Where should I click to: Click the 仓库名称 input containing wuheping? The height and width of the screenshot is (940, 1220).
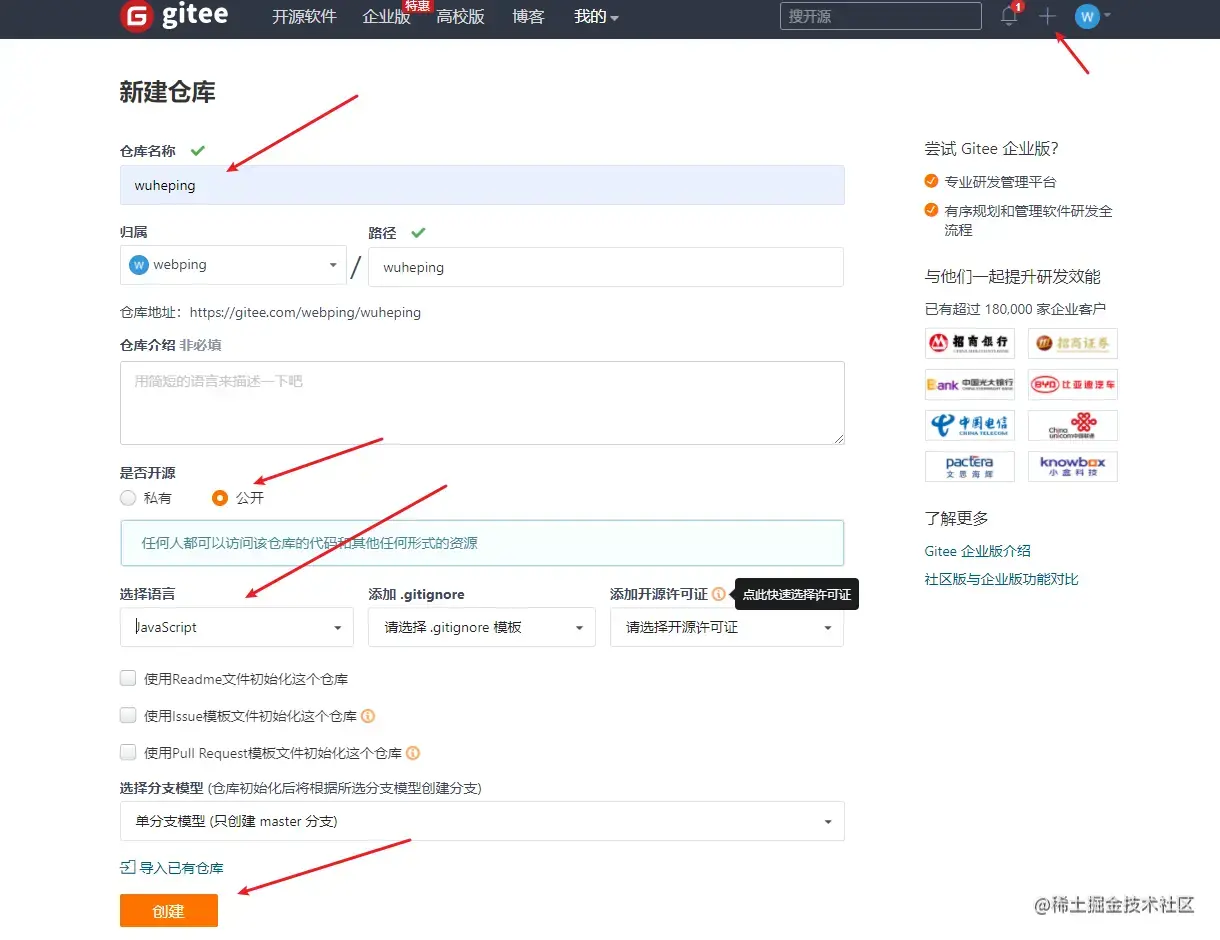(482, 185)
